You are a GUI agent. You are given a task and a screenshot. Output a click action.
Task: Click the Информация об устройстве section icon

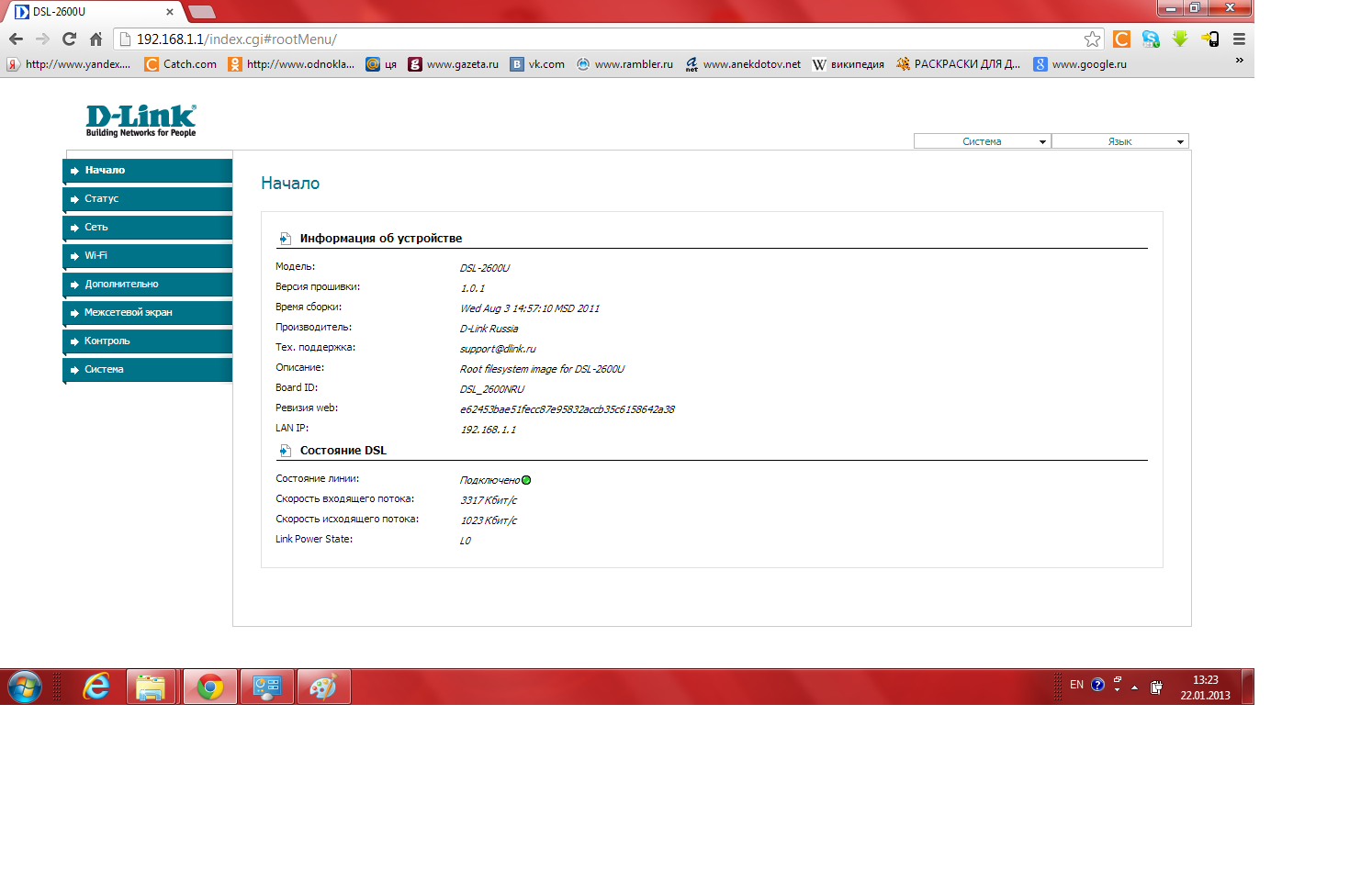coord(286,239)
